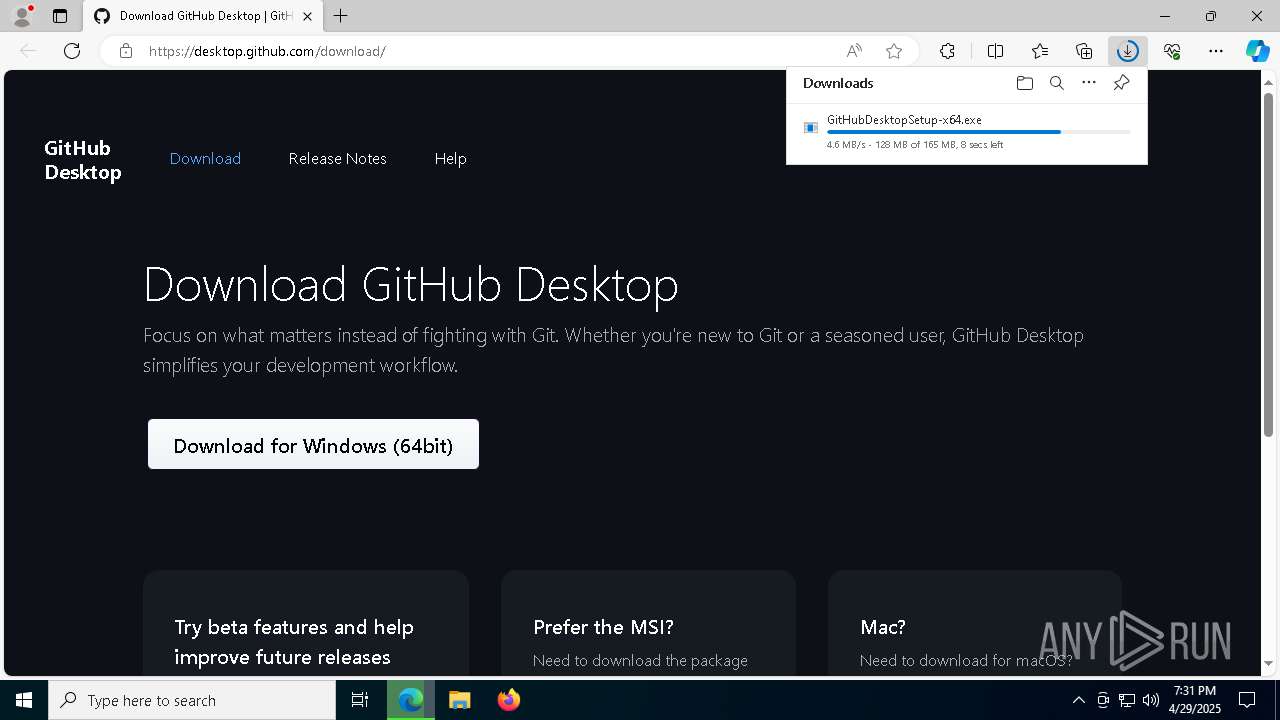Open more options in Downloads panel
The image size is (1280, 720).
[1089, 83]
